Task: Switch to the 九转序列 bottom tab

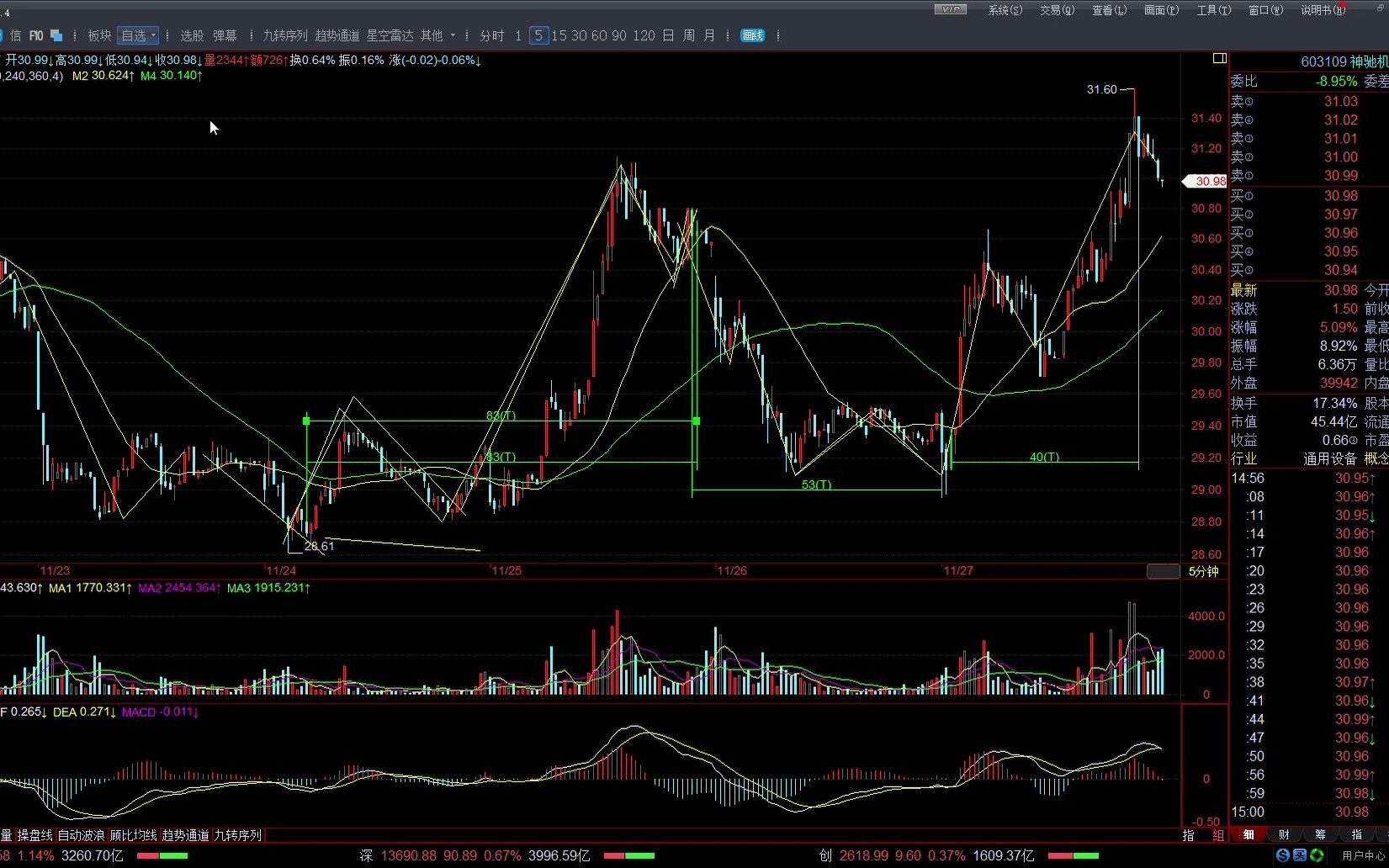Action: tap(237, 835)
